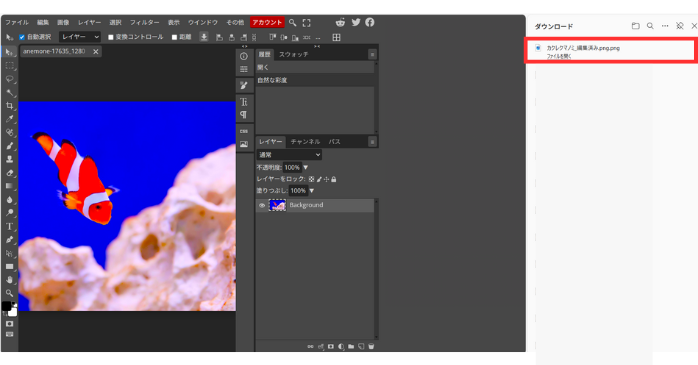
Task: Toggle Quick Mask mode icon
Action: (9, 324)
